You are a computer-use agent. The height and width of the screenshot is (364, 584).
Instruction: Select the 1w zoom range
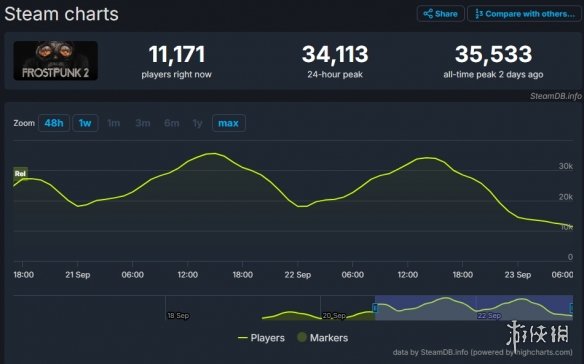click(85, 123)
